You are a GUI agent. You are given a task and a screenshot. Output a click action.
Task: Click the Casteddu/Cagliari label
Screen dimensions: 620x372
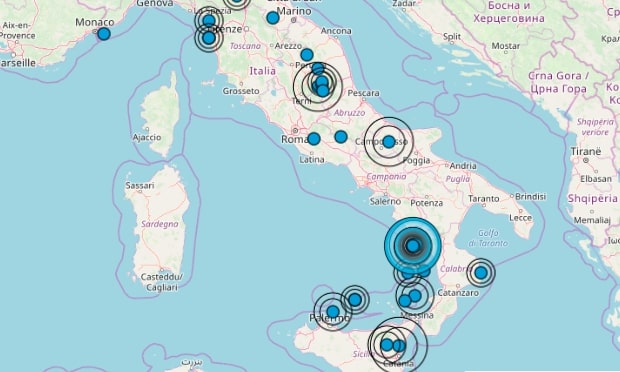tap(161, 282)
